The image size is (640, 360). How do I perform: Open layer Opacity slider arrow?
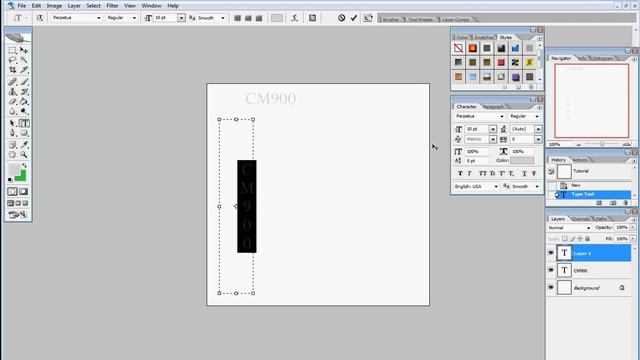pyautogui.click(x=633, y=227)
